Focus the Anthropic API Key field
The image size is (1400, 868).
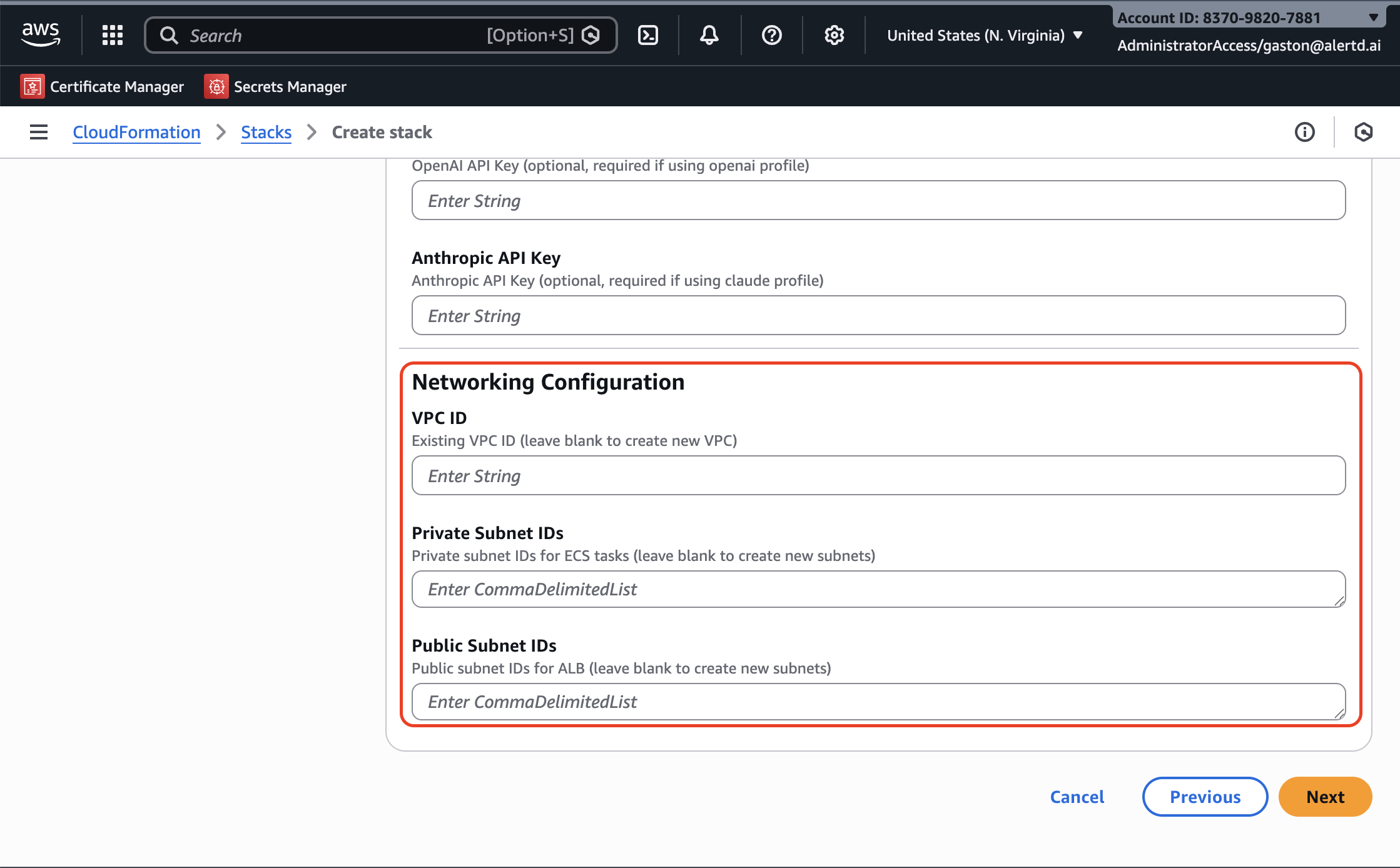(878, 315)
